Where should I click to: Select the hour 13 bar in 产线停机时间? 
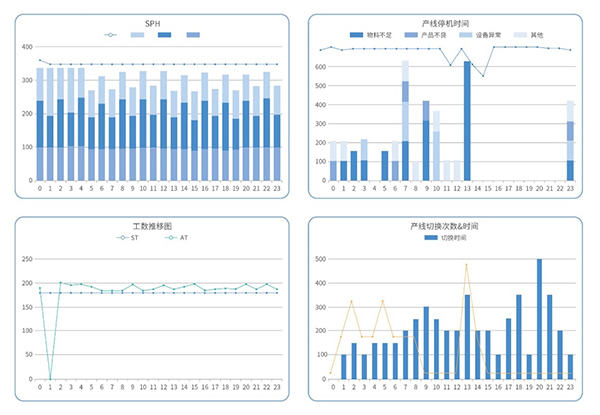[x=467, y=121]
